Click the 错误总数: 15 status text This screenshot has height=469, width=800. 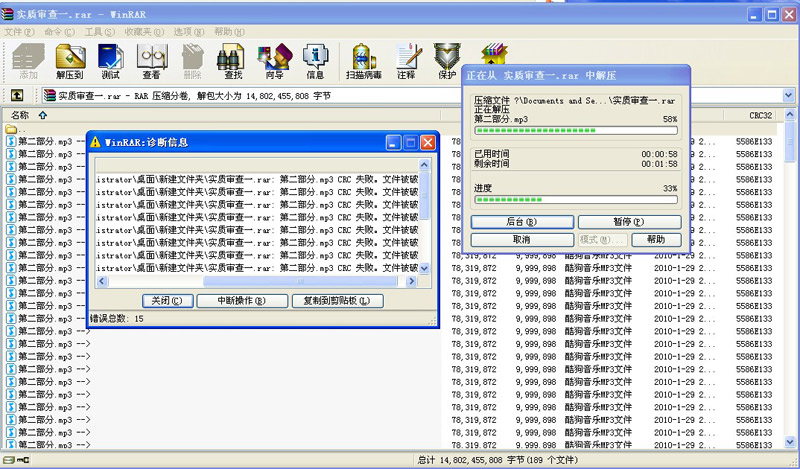point(117,319)
